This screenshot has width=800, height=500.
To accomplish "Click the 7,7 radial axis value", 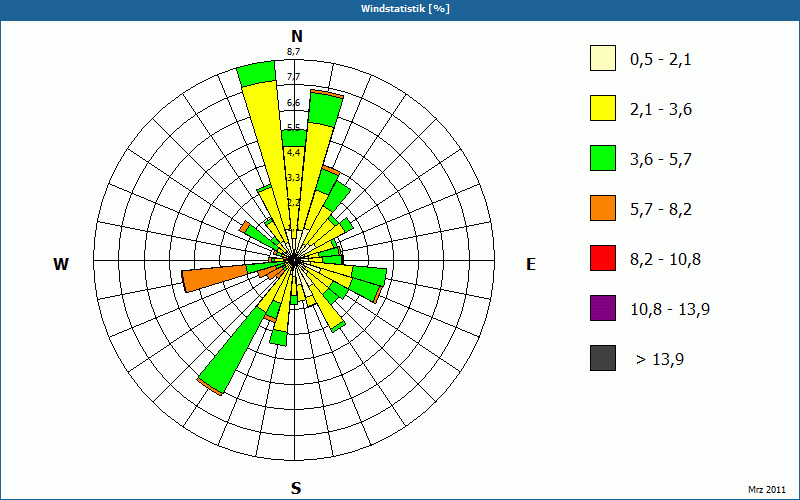I will pyautogui.click(x=293, y=77).
